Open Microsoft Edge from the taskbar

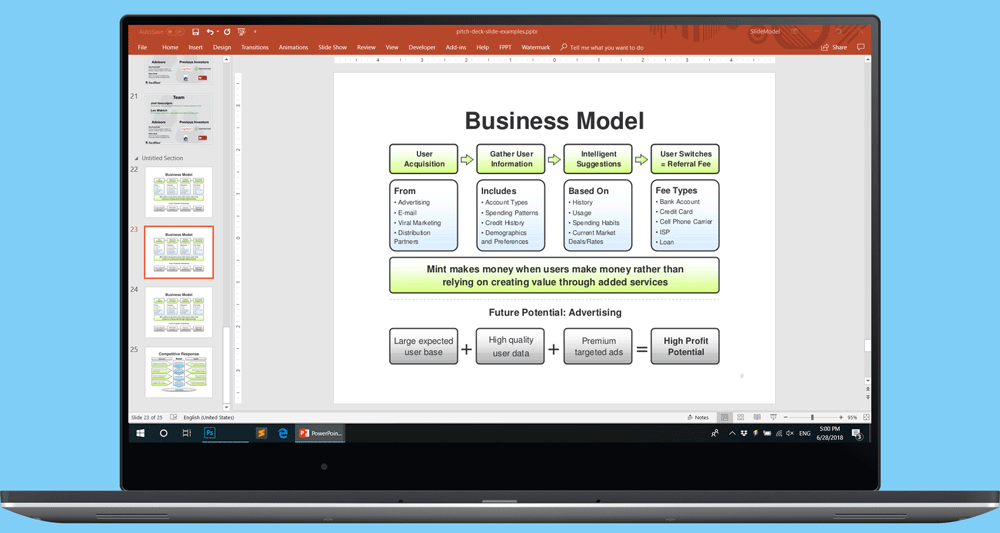click(283, 433)
